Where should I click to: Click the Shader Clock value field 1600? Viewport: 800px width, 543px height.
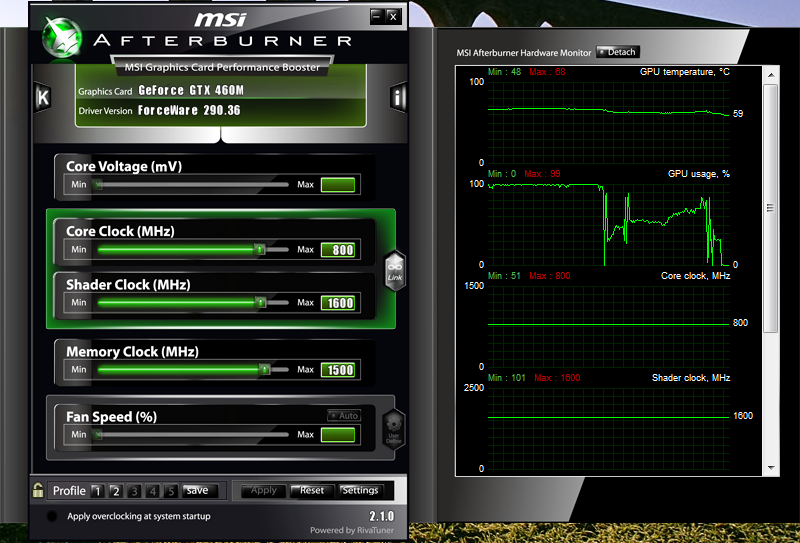point(338,303)
